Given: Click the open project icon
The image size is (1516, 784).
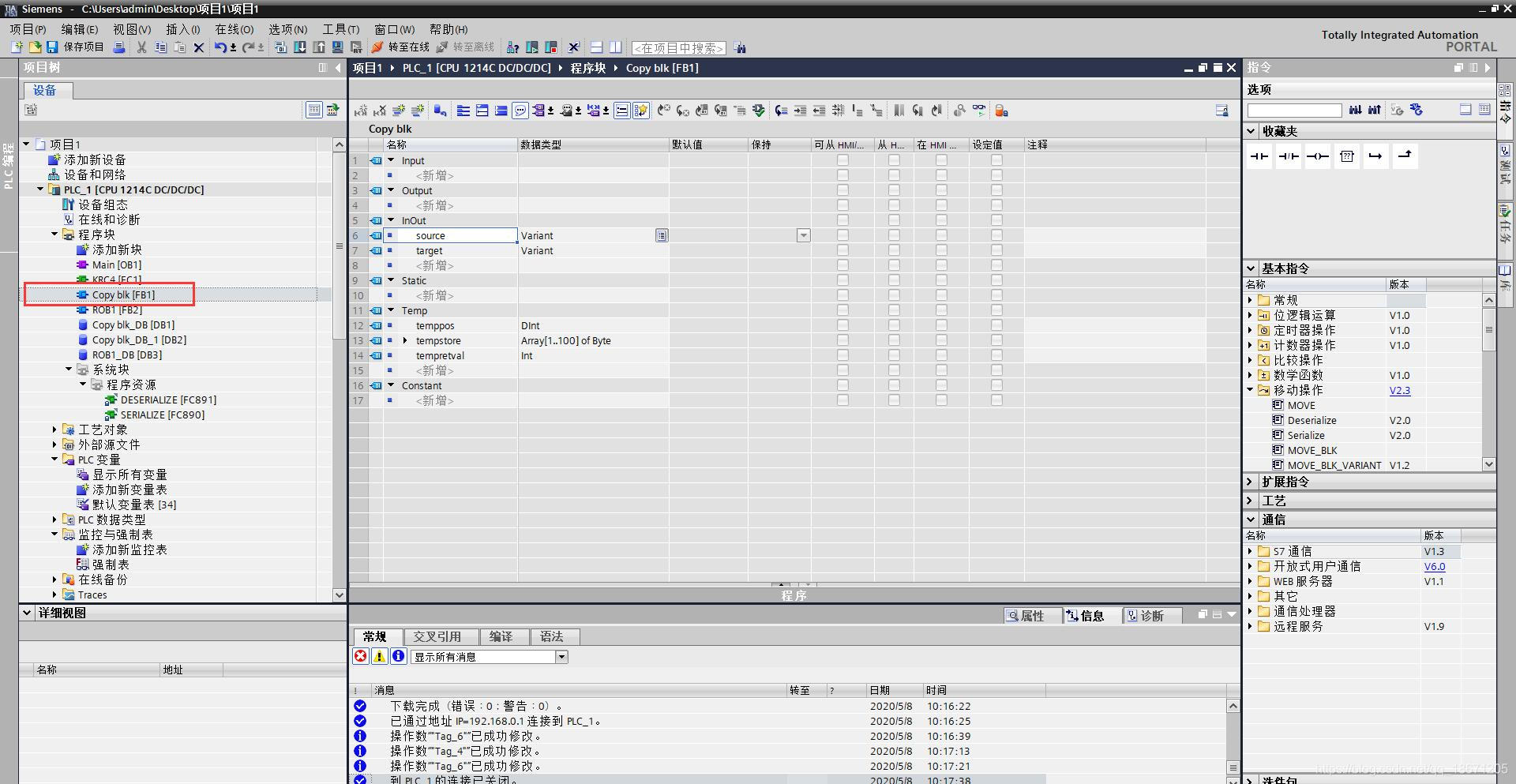Looking at the screenshot, I should coord(35,47).
